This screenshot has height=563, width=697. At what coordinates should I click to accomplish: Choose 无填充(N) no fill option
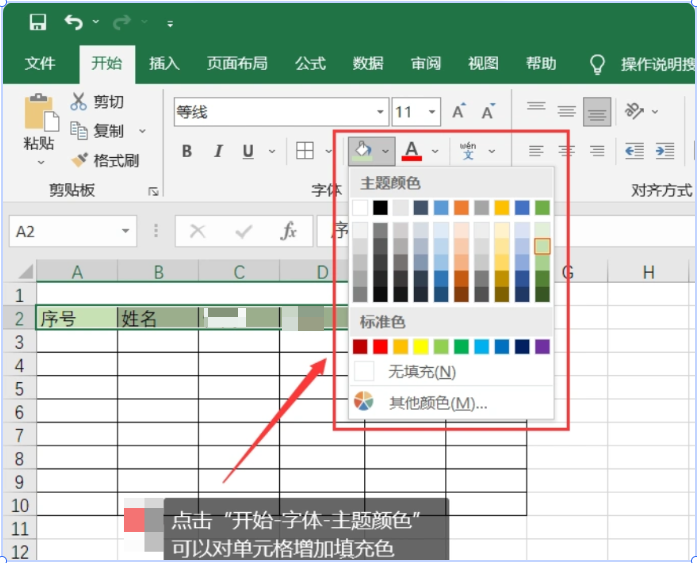[x=451, y=371]
